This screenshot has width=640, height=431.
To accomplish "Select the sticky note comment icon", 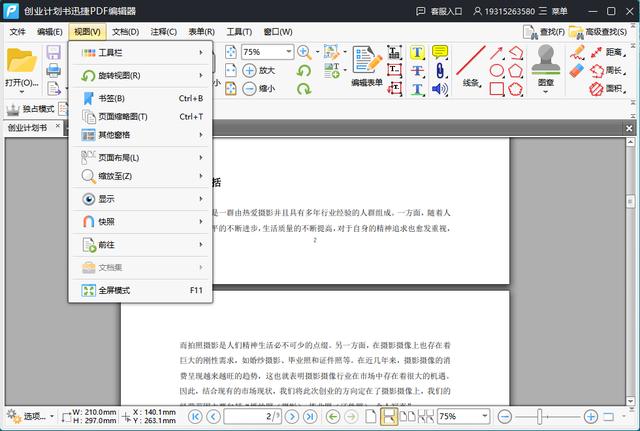I will (x=440, y=52).
